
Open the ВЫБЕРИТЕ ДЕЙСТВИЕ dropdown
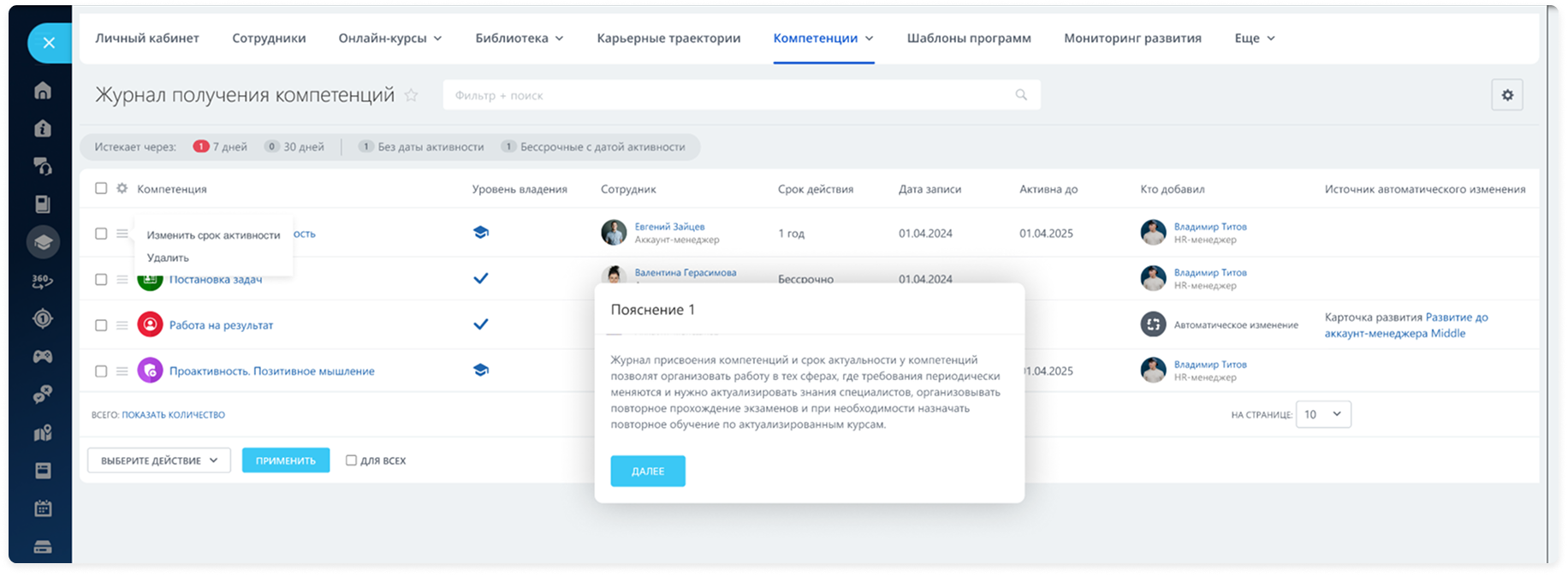tap(159, 460)
